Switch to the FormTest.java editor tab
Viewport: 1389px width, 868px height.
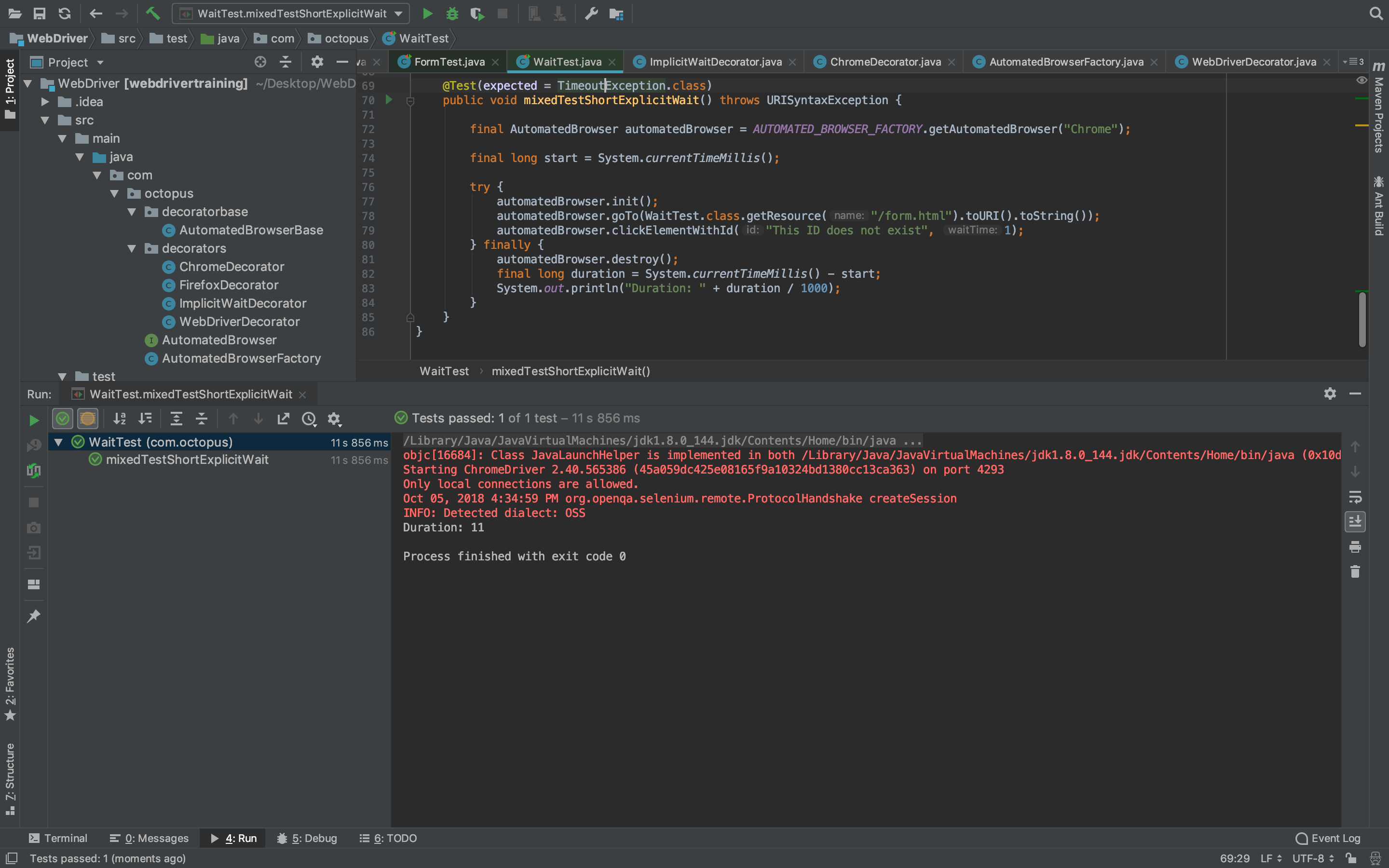point(449,62)
